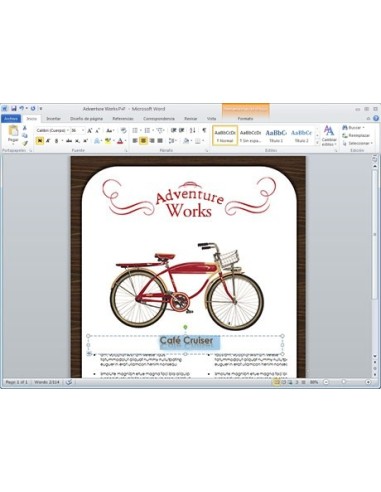Apply superscript formatting
The width and height of the screenshot is (381, 492).
[x=85, y=141]
